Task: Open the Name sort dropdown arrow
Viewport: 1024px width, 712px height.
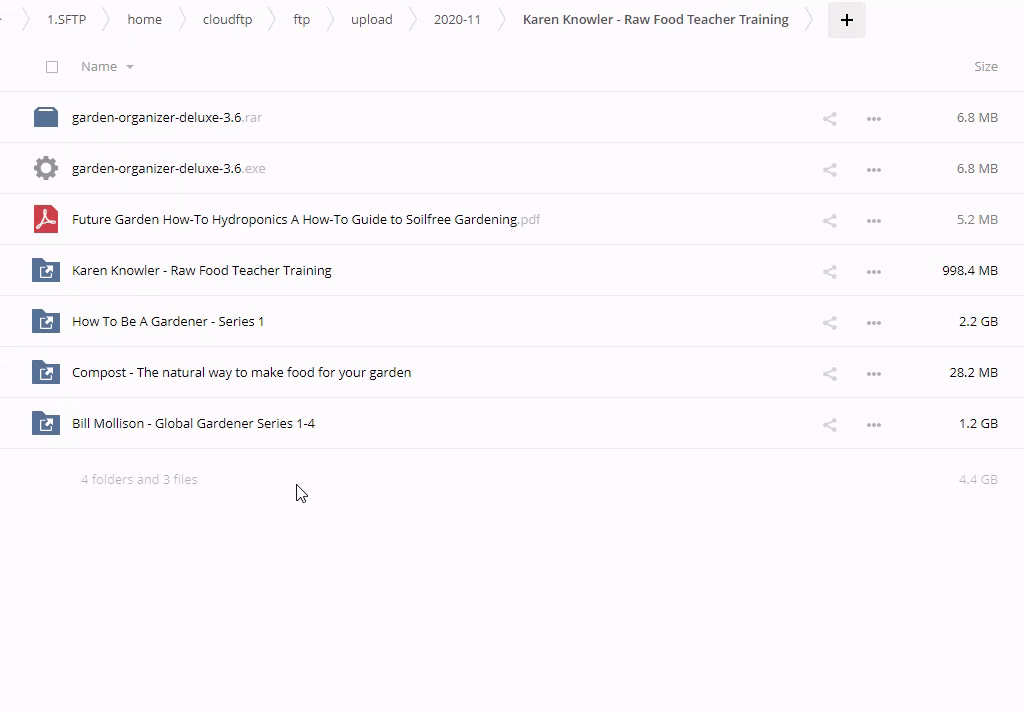Action: coord(130,67)
